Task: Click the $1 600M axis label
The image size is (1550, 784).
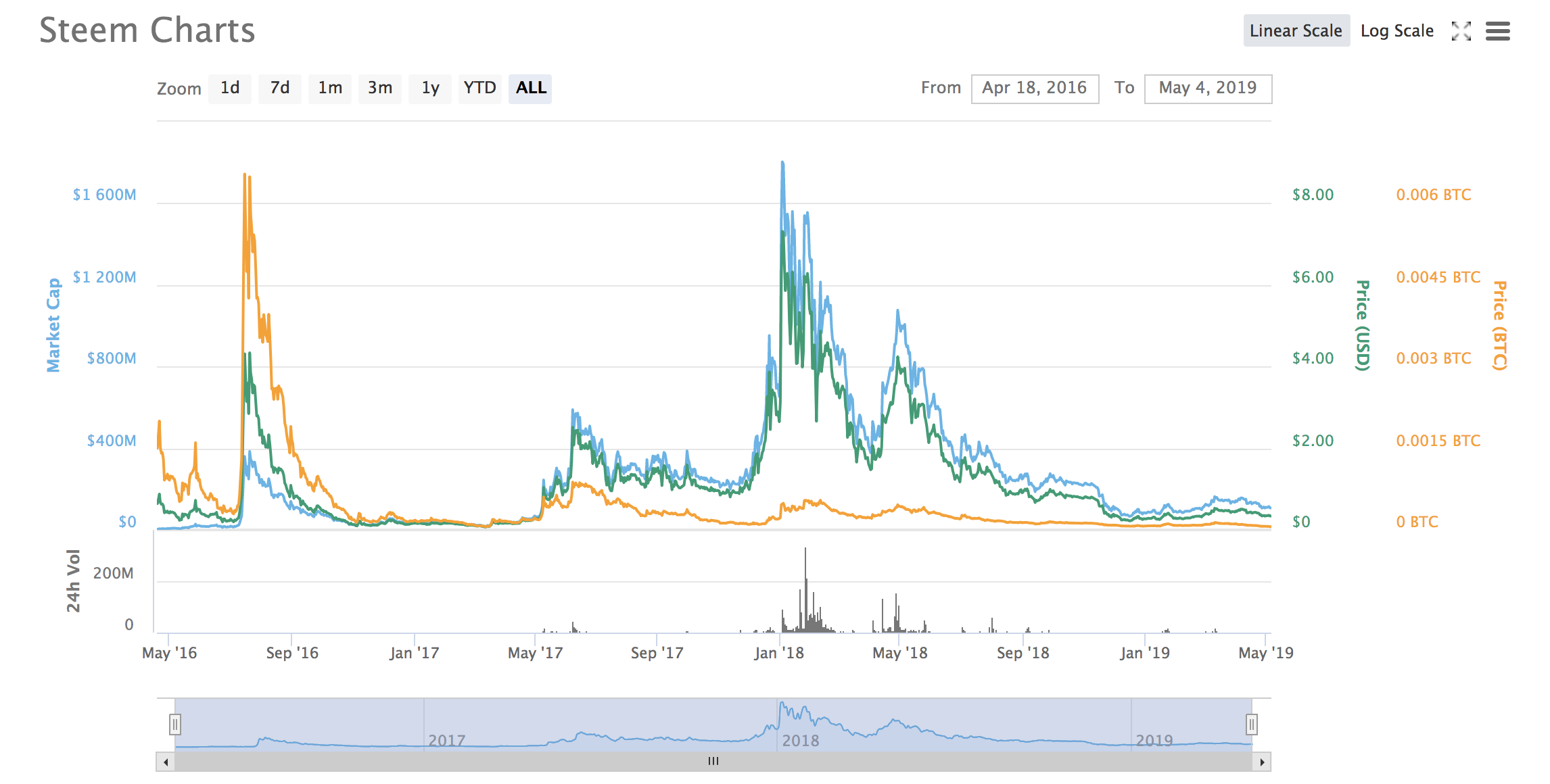Action: pos(105,195)
